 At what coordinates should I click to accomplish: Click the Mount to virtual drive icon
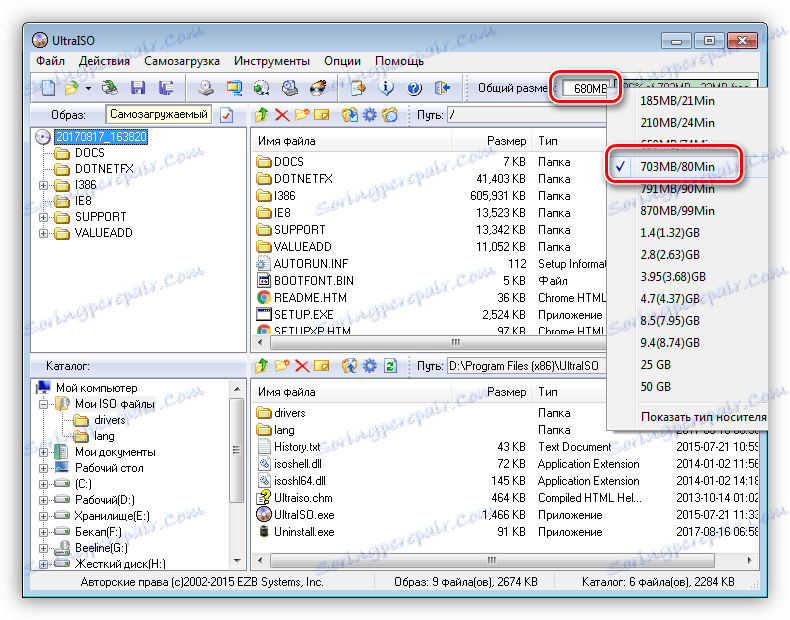click(x=289, y=88)
